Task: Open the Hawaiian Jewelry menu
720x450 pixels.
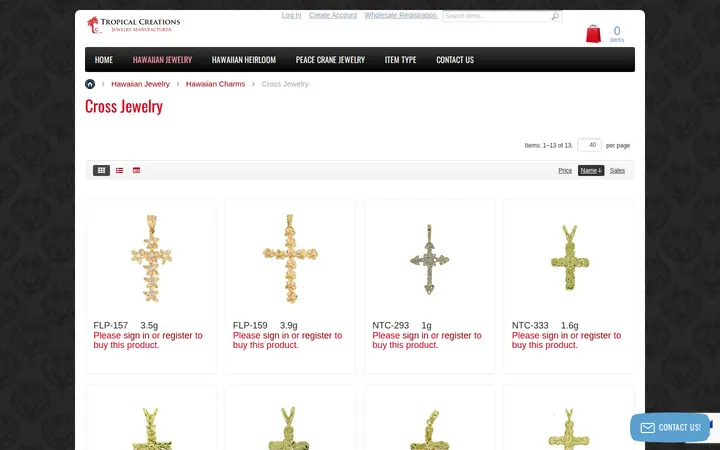Action: click(x=163, y=60)
